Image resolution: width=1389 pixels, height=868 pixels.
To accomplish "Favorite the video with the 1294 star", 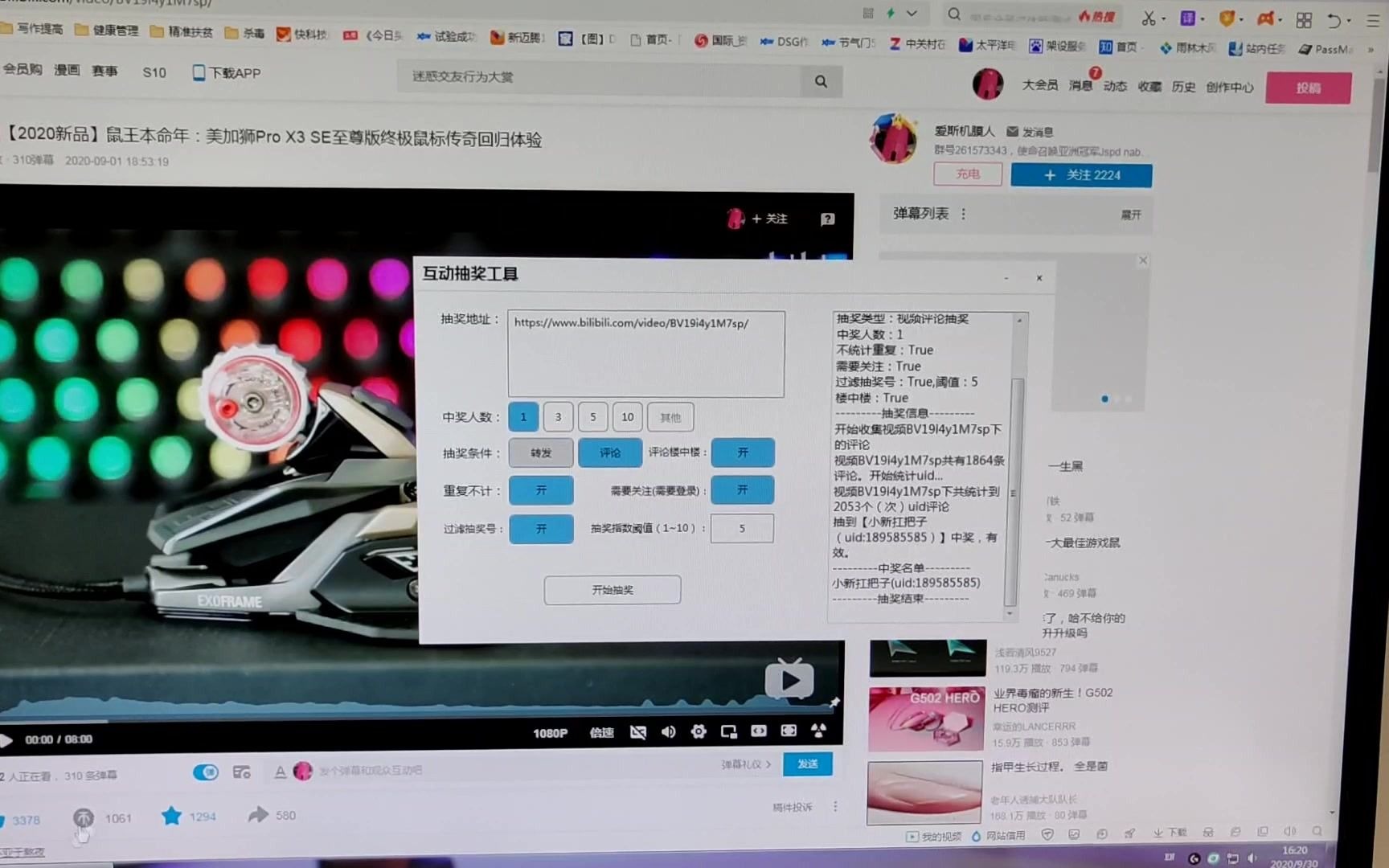I will (x=171, y=817).
